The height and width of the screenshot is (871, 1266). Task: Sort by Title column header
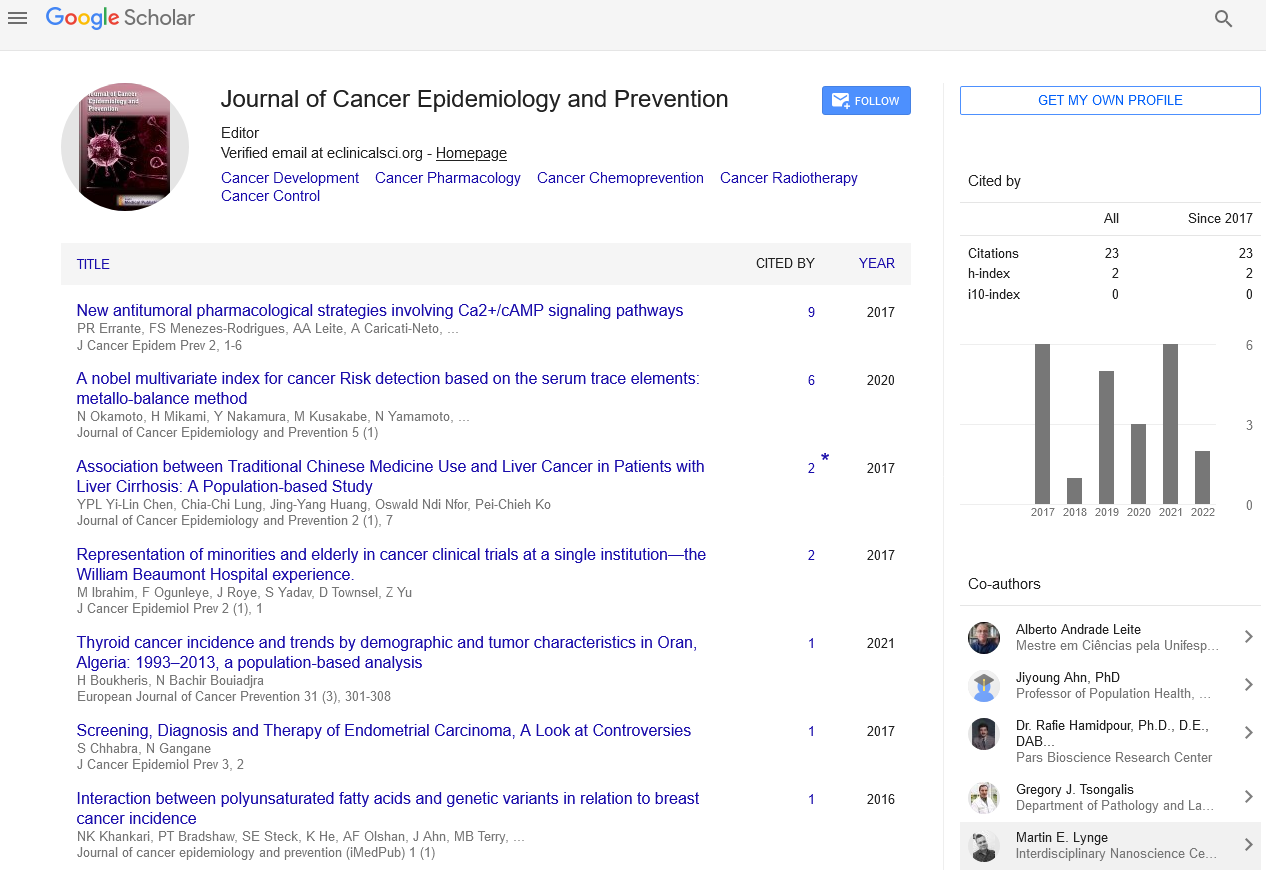pyautogui.click(x=93, y=264)
